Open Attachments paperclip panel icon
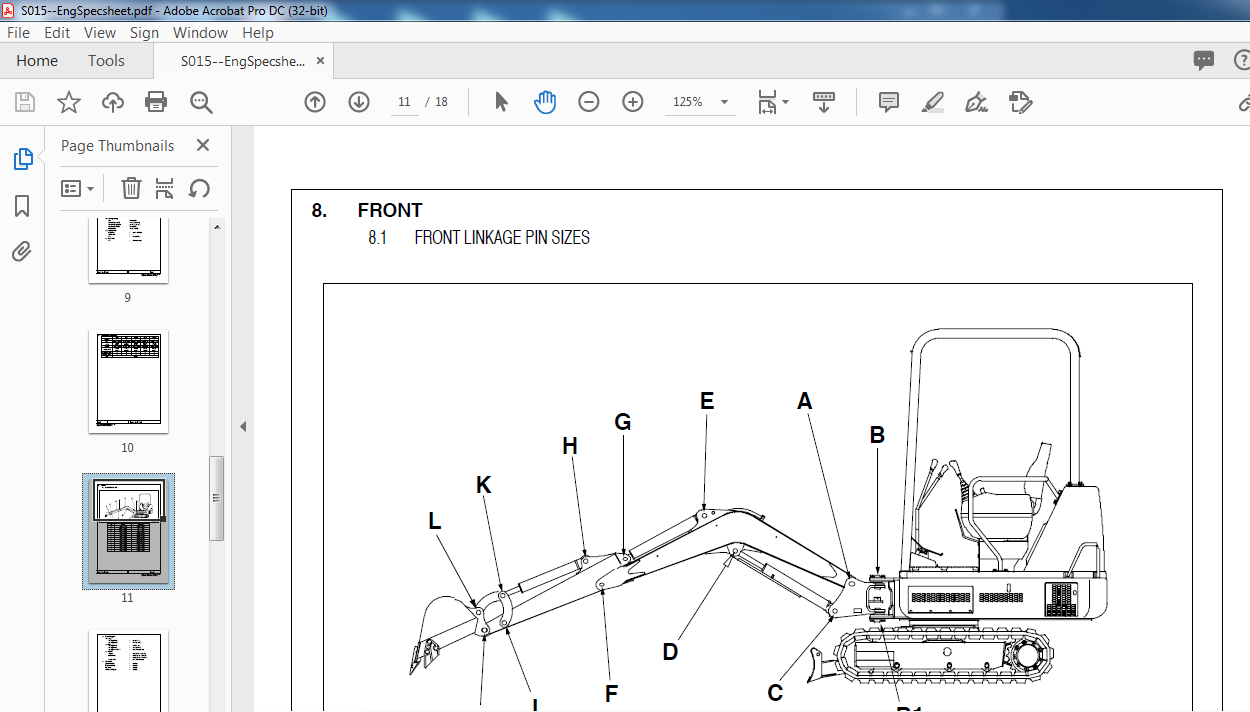Screen dimensions: 1250x712 tap(22, 251)
